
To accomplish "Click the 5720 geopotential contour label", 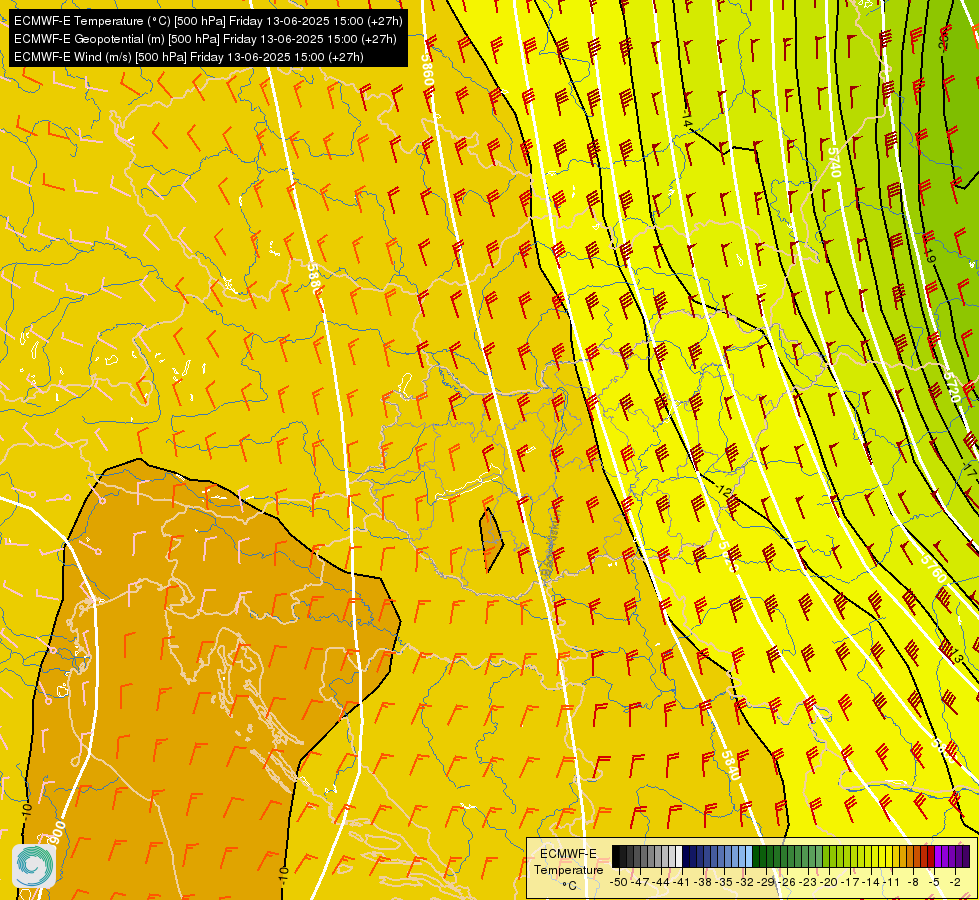I will (951, 387).
